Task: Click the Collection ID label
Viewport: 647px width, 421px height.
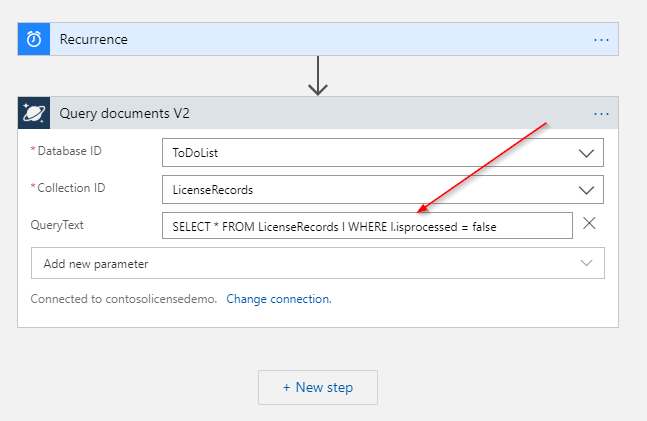Action: pyautogui.click(x=73, y=188)
